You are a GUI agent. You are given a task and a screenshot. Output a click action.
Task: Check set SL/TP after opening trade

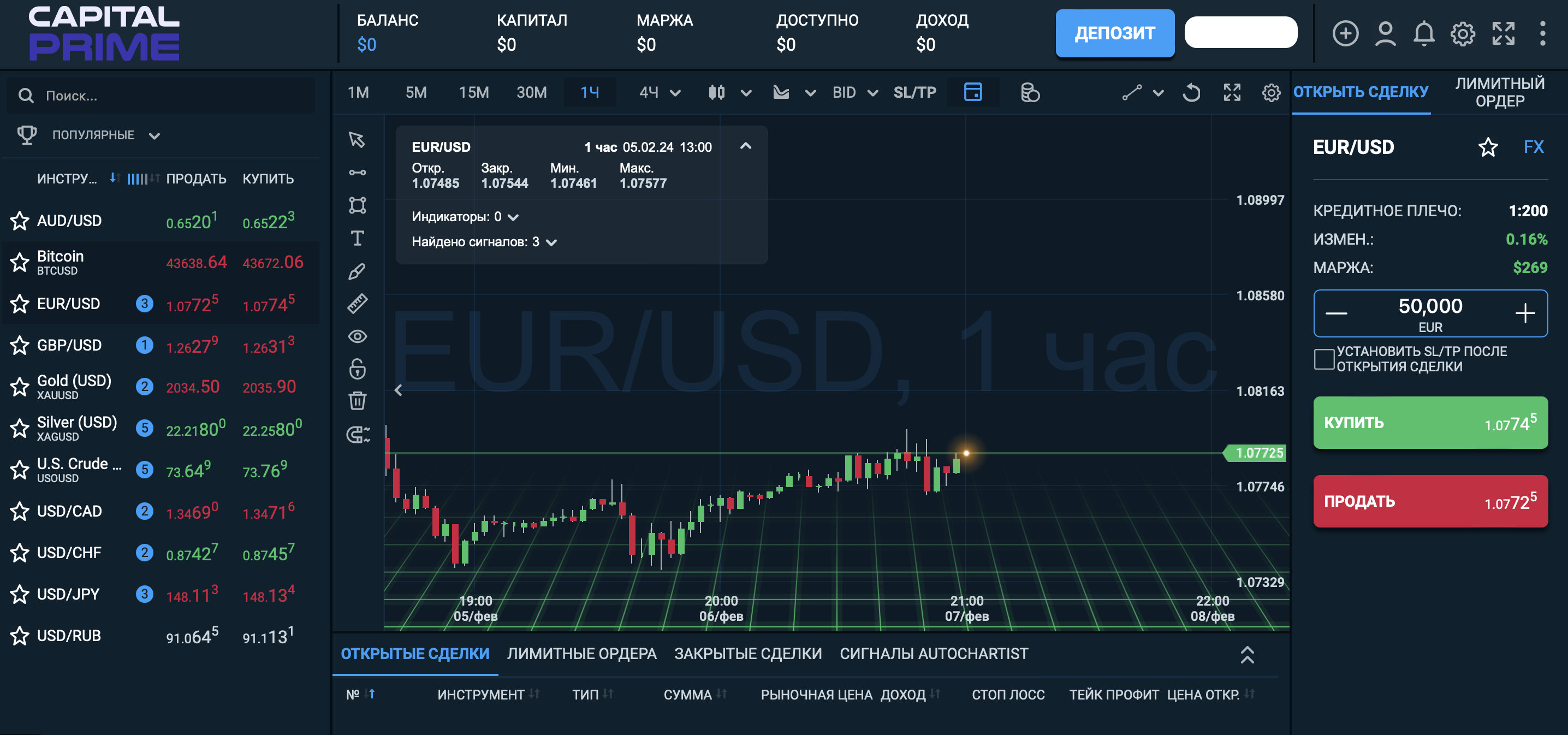[1323, 359]
